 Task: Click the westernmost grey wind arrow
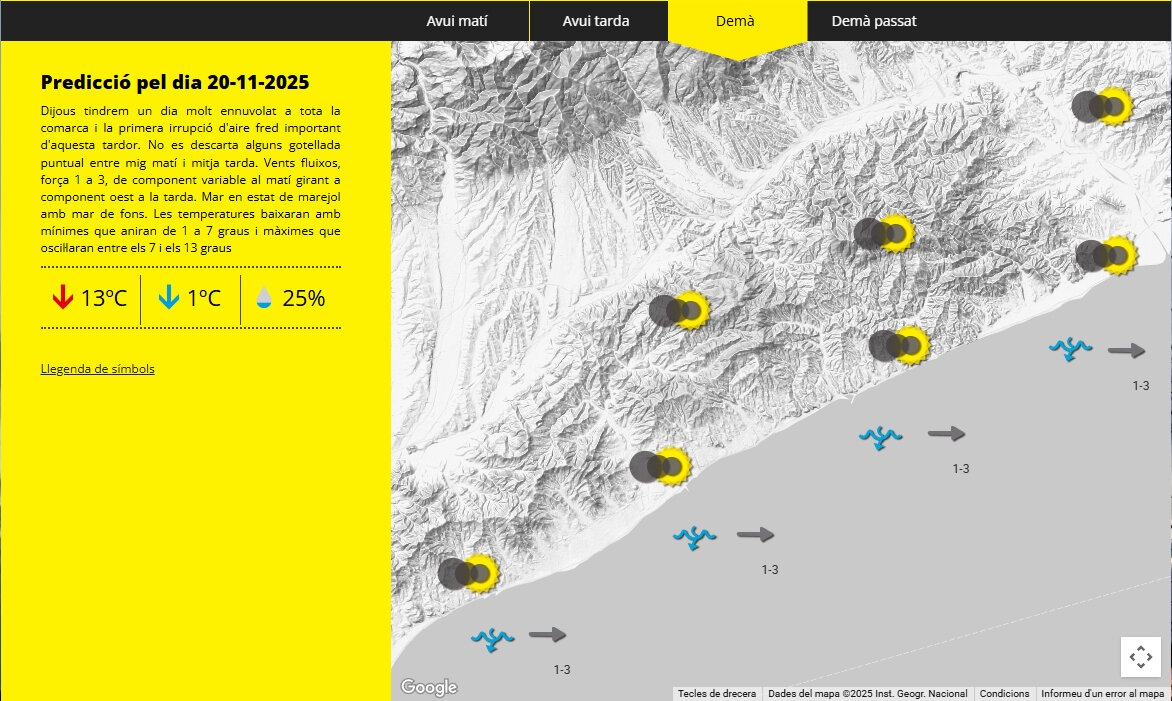(x=547, y=634)
